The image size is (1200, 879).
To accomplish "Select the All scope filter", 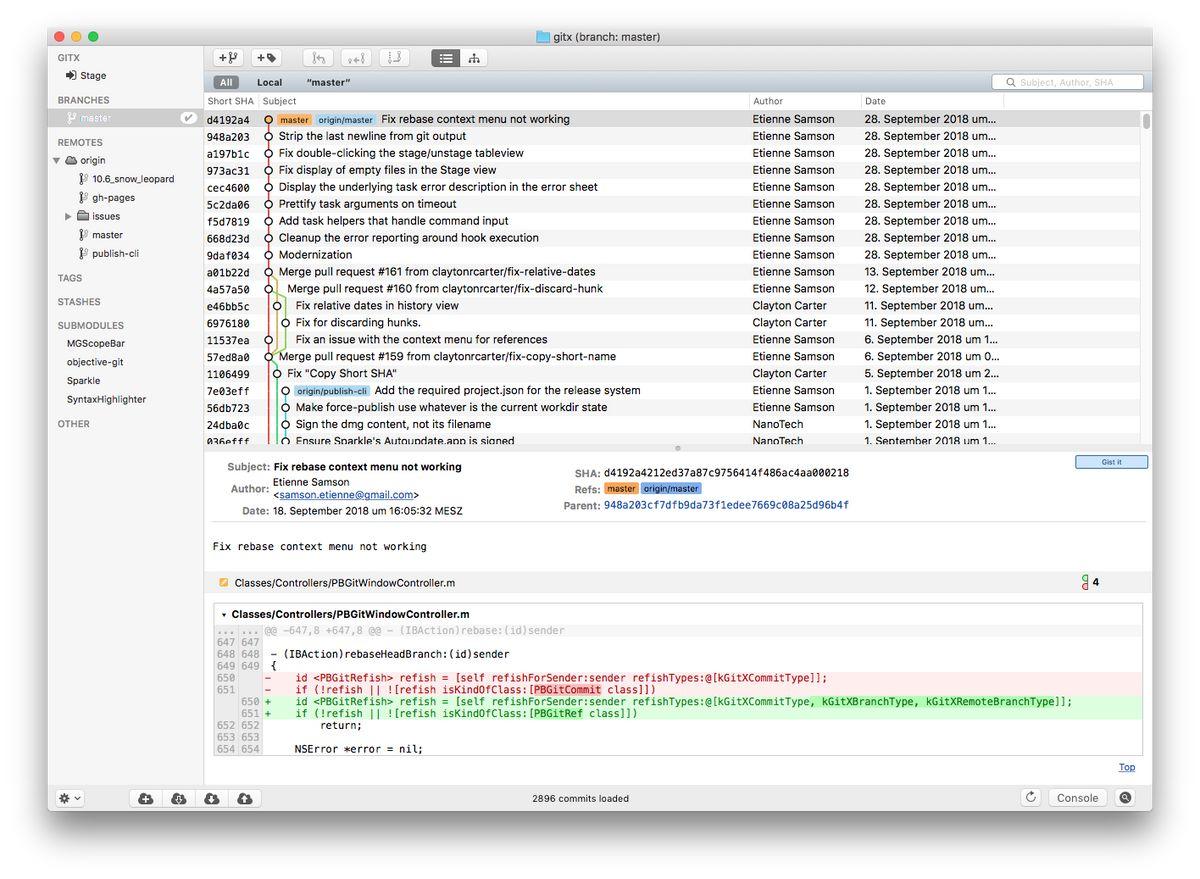I will pos(226,83).
